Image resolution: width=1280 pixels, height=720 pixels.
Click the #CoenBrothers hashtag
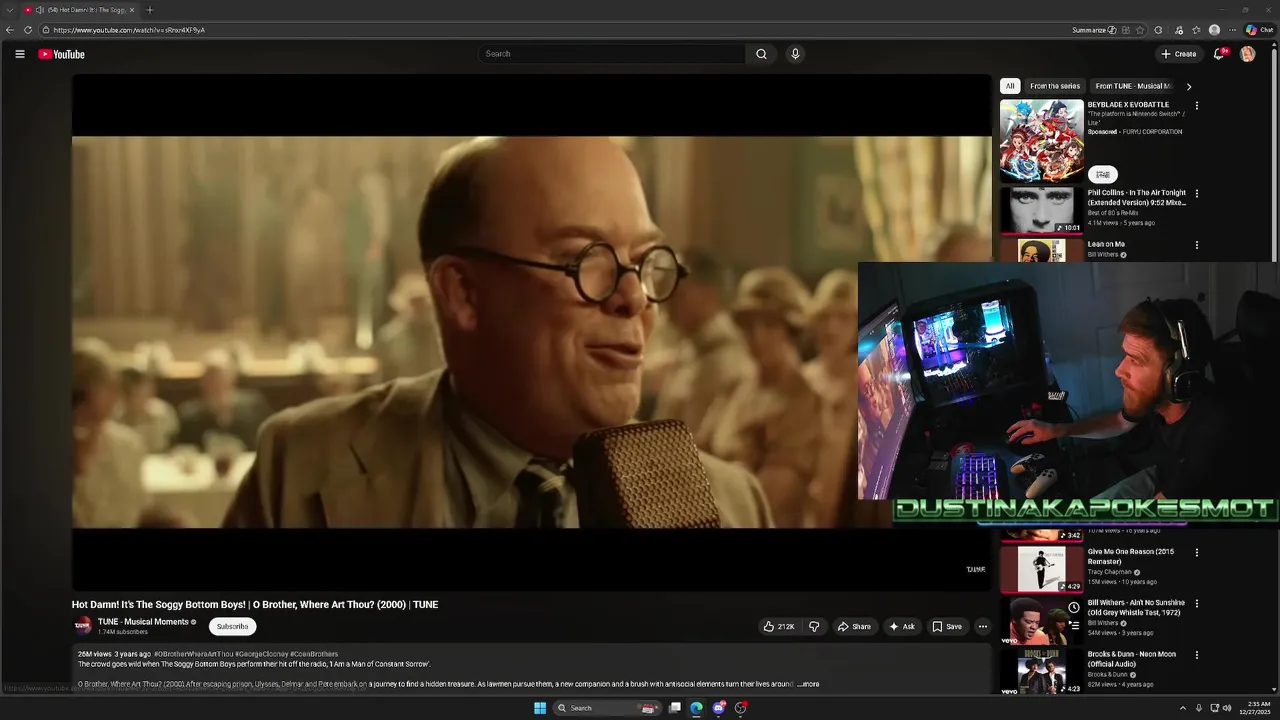[x=314, y=654]
